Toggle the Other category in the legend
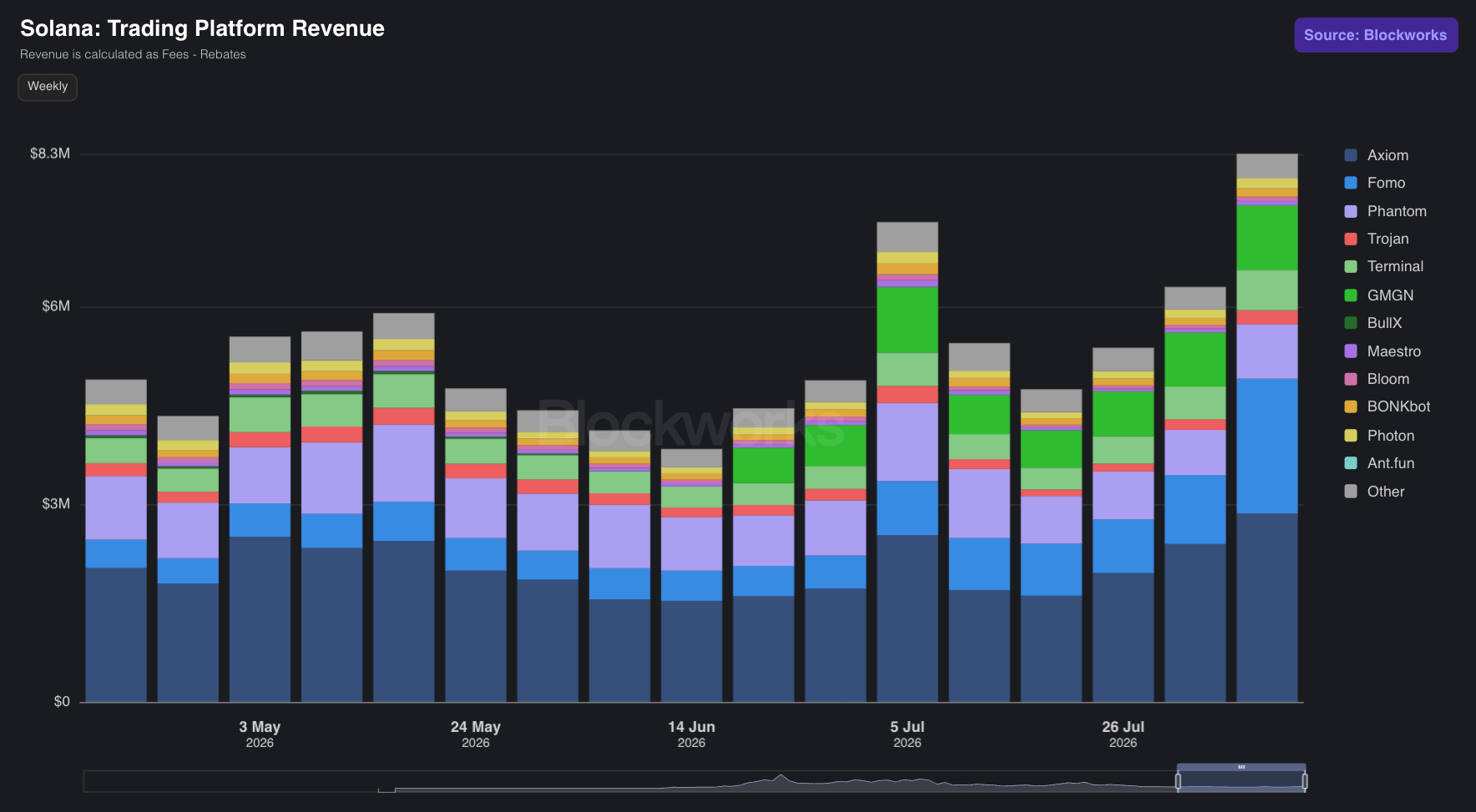 click(x=1375, y=492)
